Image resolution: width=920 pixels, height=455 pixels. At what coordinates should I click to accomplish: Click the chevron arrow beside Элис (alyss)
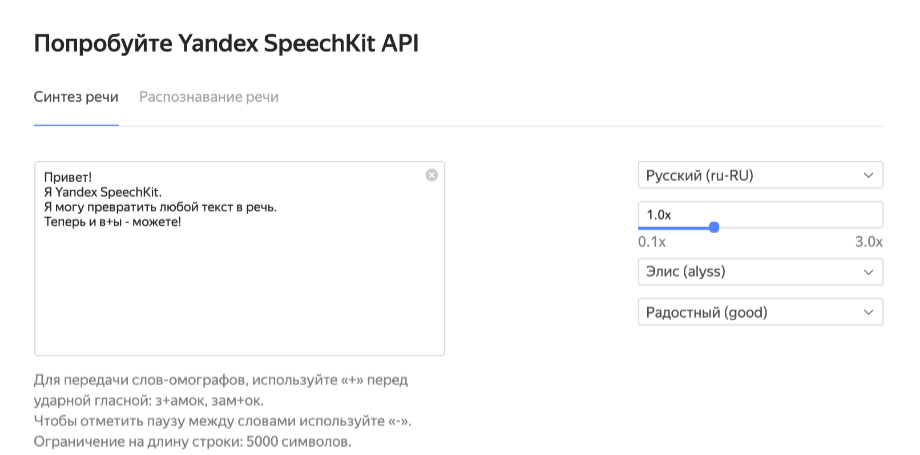[868, 272]
